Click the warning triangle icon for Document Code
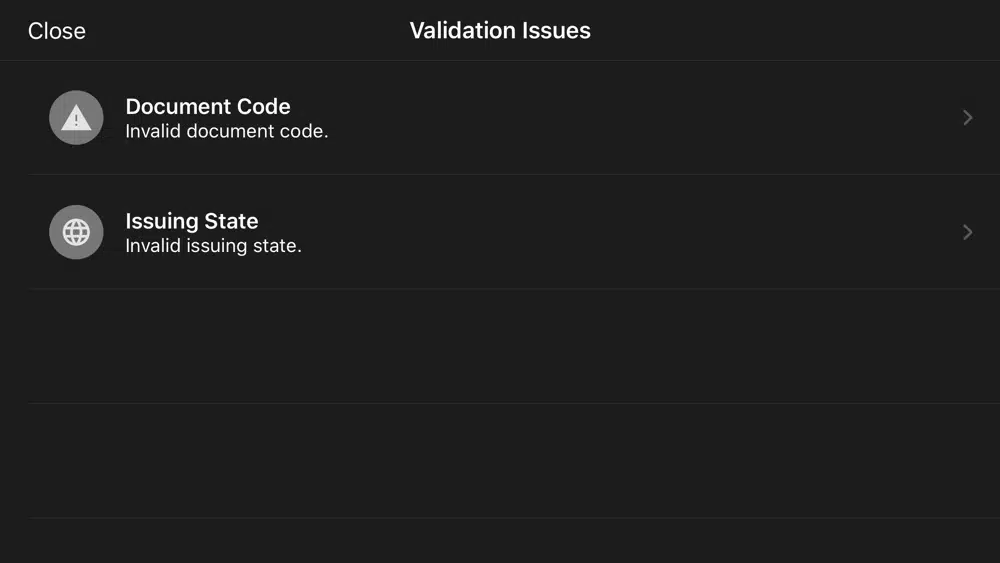 76,117
